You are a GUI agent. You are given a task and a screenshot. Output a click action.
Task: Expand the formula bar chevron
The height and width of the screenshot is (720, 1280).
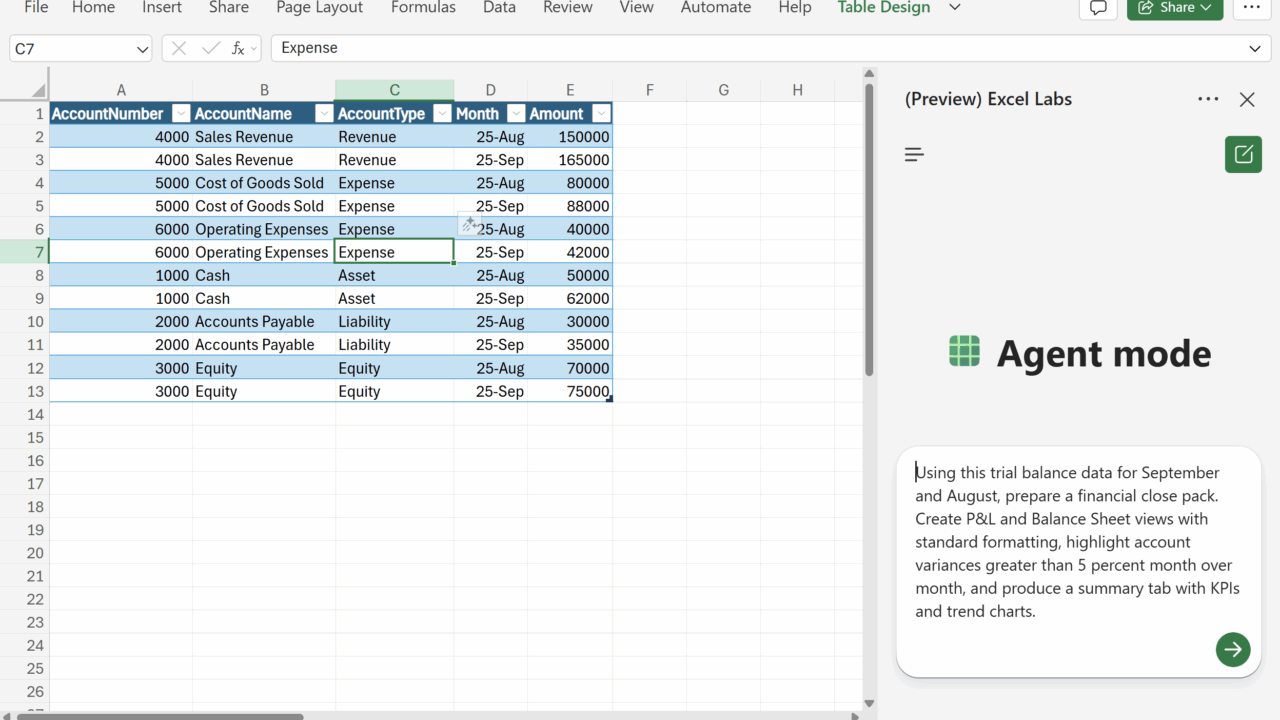click(1255, 48)
